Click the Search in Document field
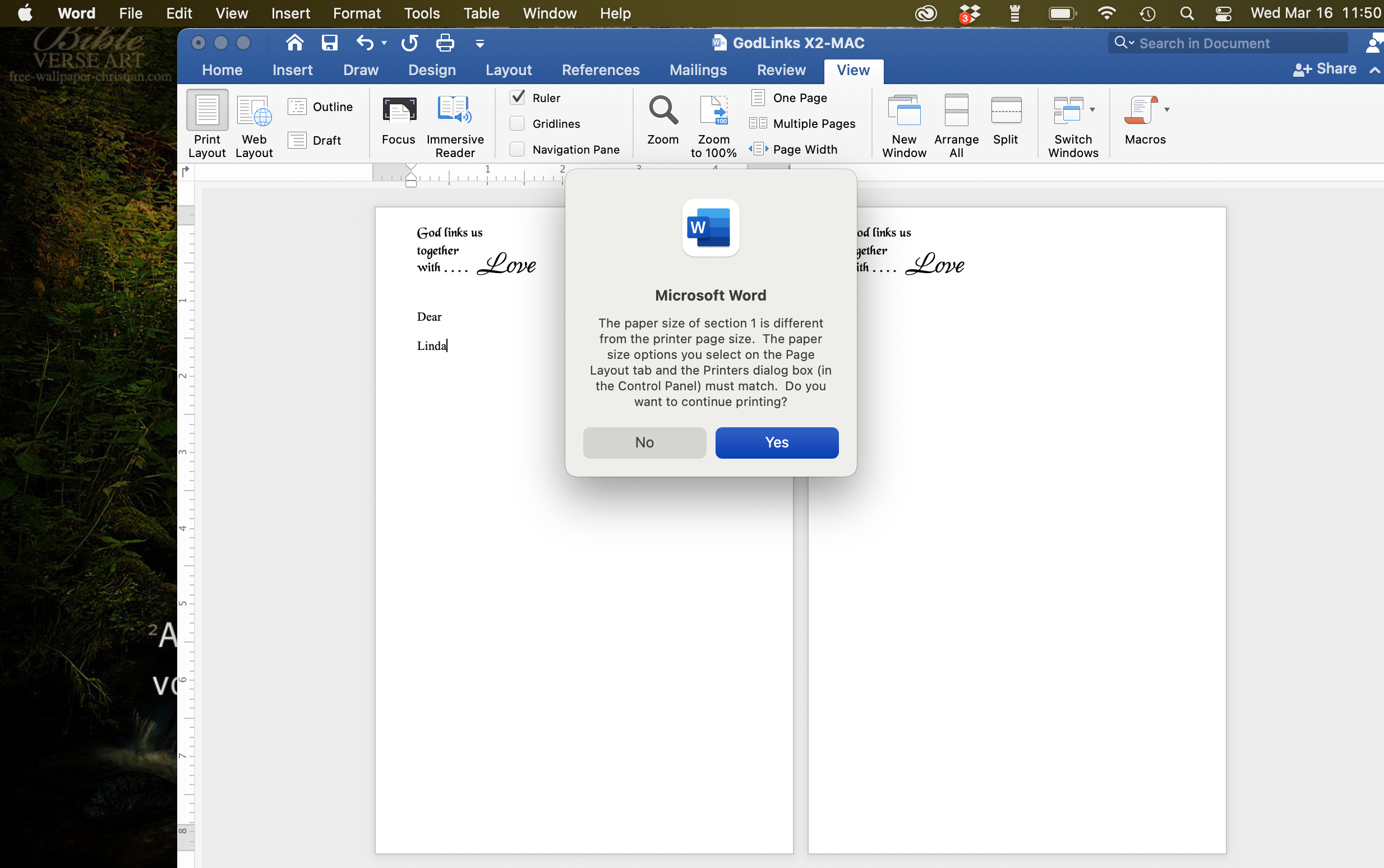Screen dimensions: 1384x868 click(x=1228, y=43)
